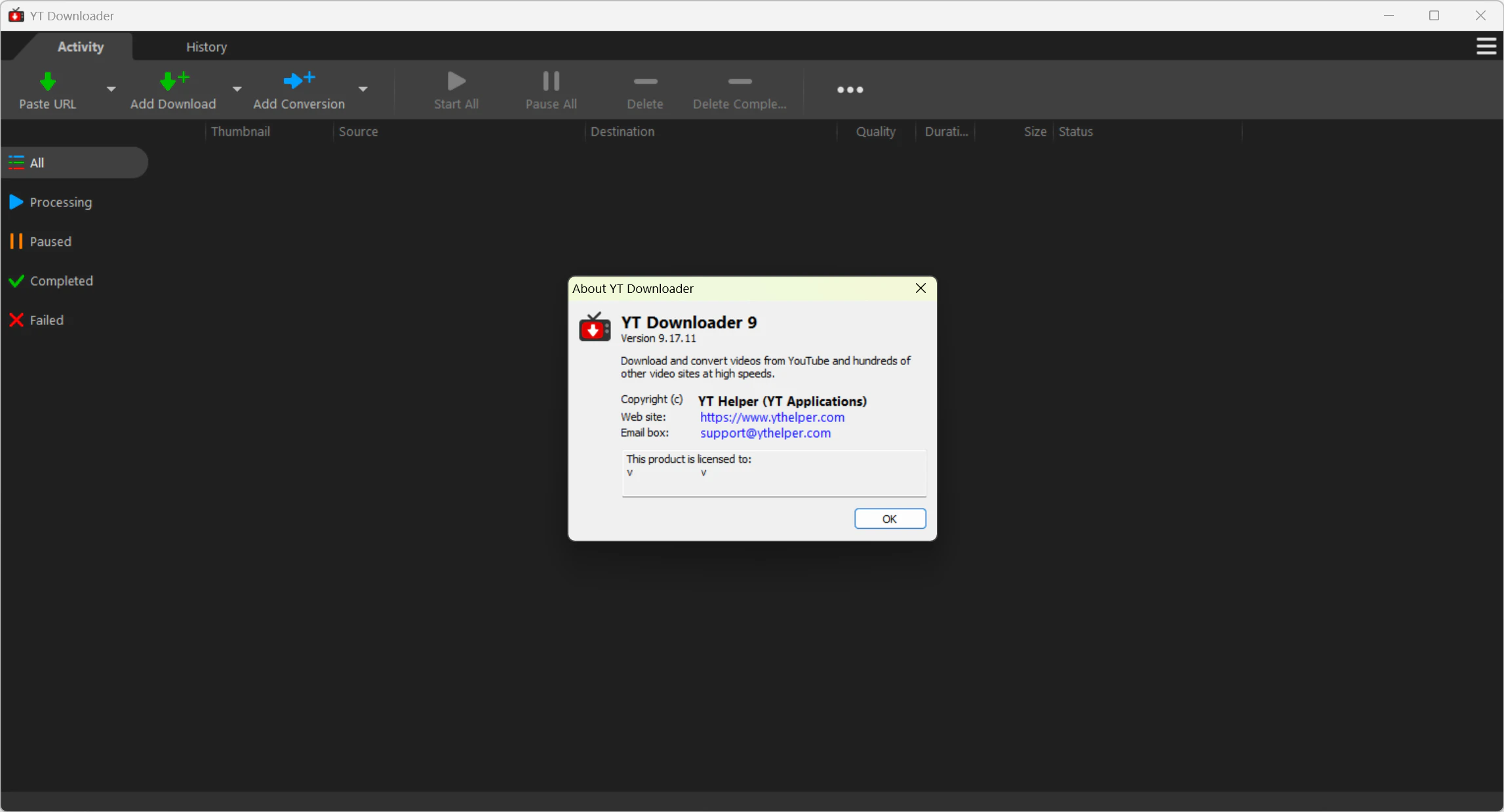Expand the Add Download dropdown arrow
Viewport: 1504px width, 812px height.
click(237, 89)
